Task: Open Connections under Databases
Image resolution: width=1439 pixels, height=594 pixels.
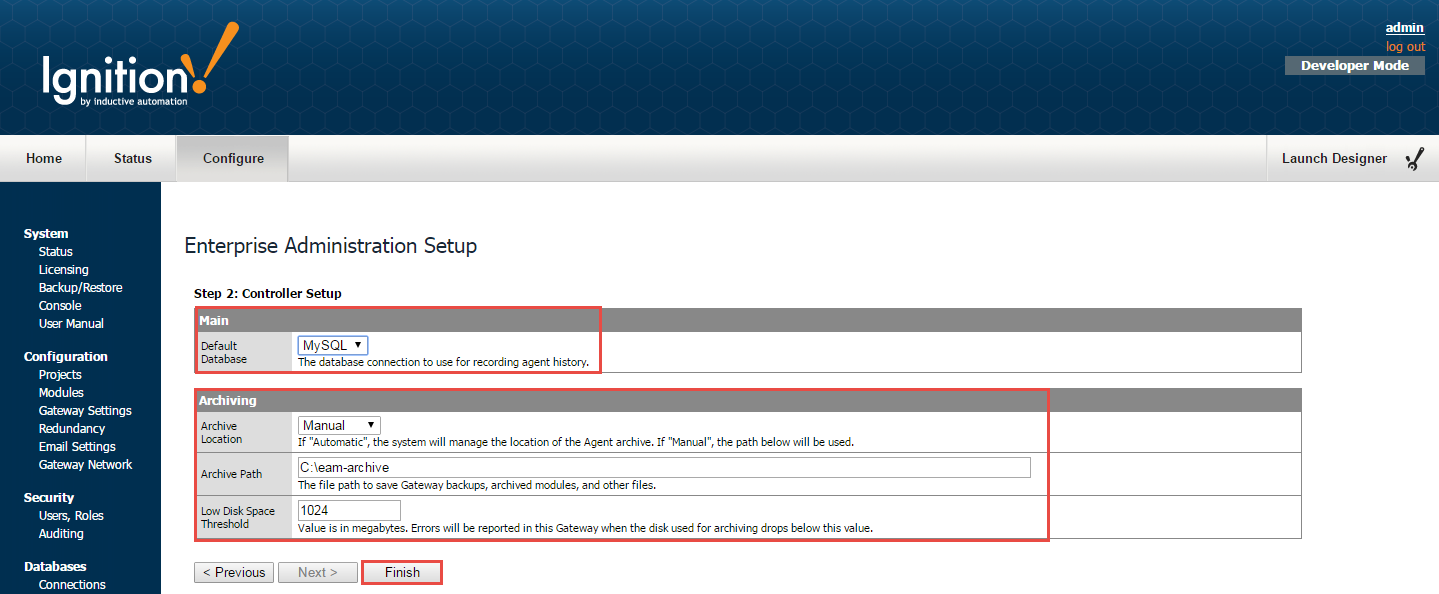Action: 72,584
